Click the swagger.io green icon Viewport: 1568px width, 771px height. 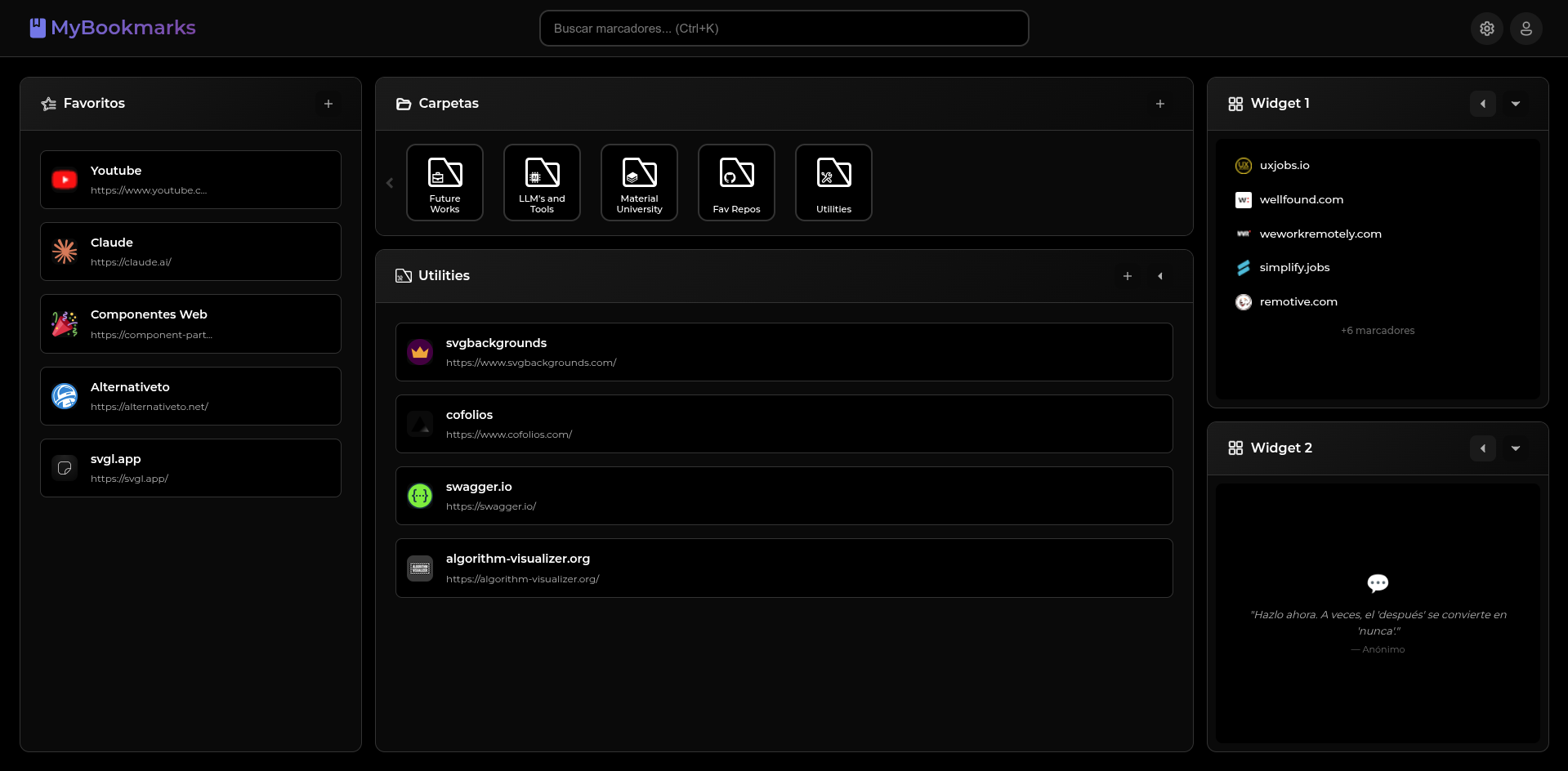[x=420, y=496]
